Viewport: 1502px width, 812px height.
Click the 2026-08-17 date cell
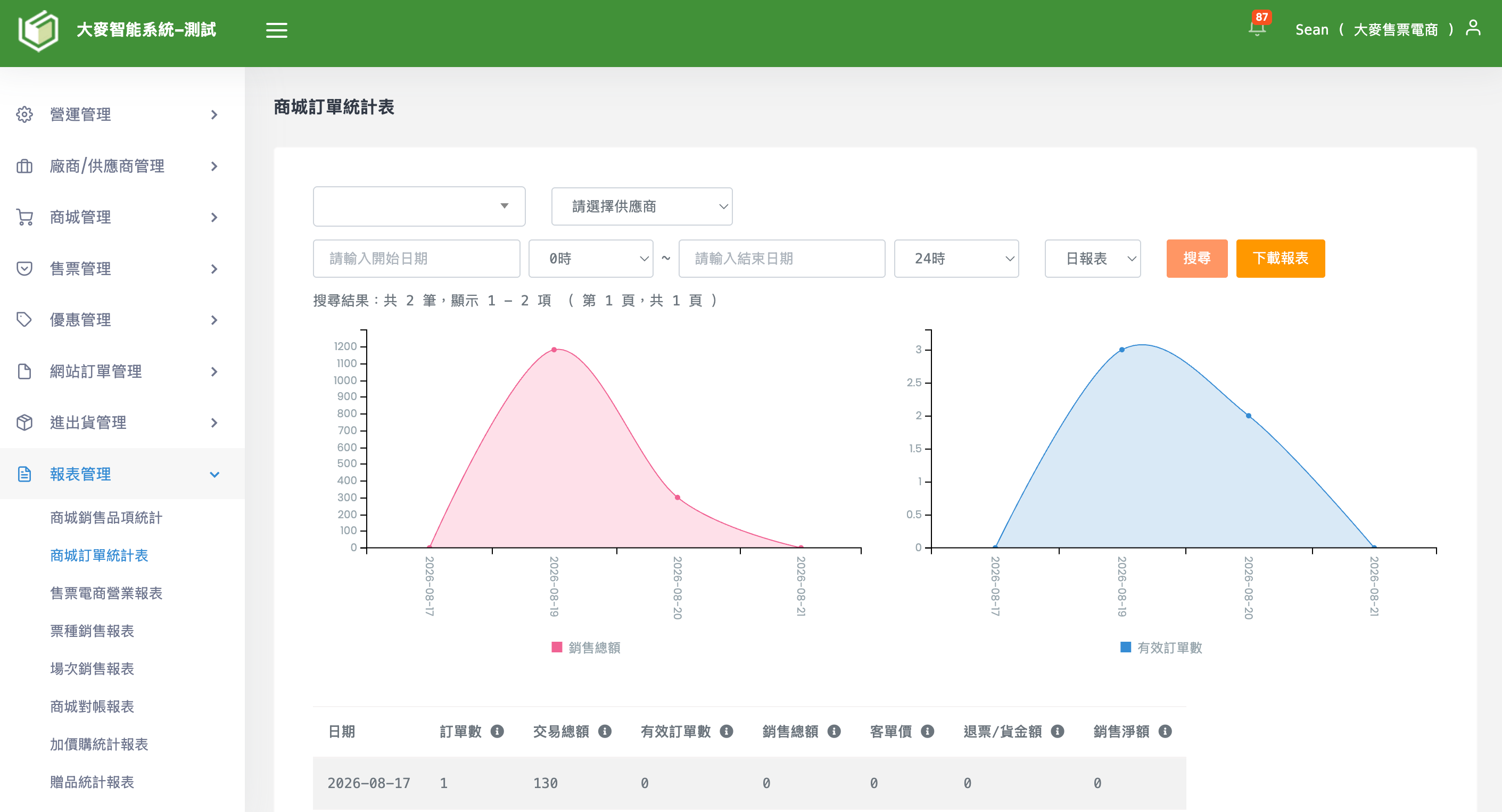369,783
